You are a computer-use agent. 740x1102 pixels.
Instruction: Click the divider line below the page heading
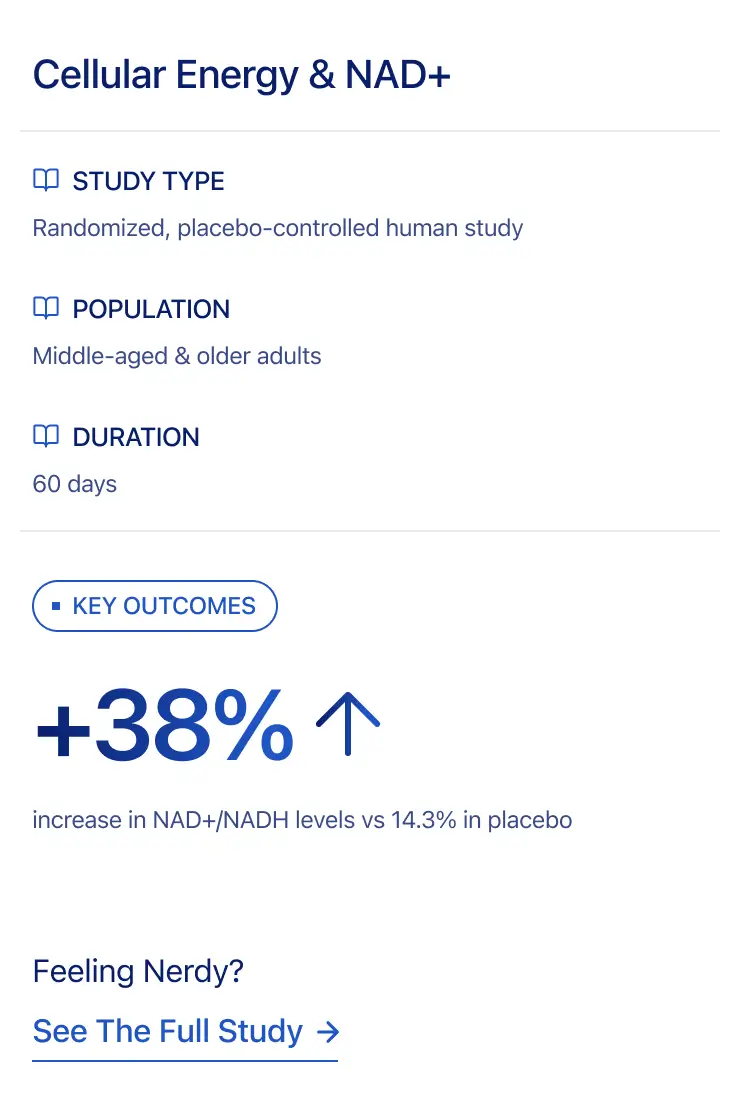pyautogui.click(x=370, y=131)
